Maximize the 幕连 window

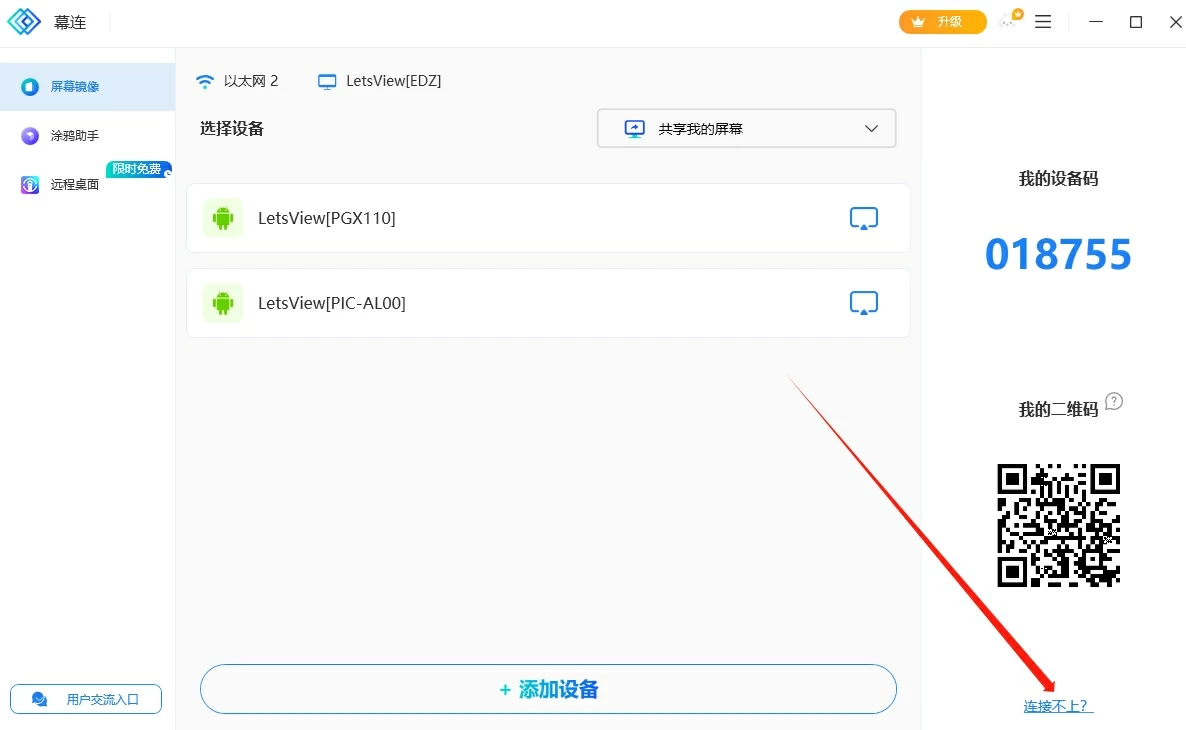tap(1135, 22)
